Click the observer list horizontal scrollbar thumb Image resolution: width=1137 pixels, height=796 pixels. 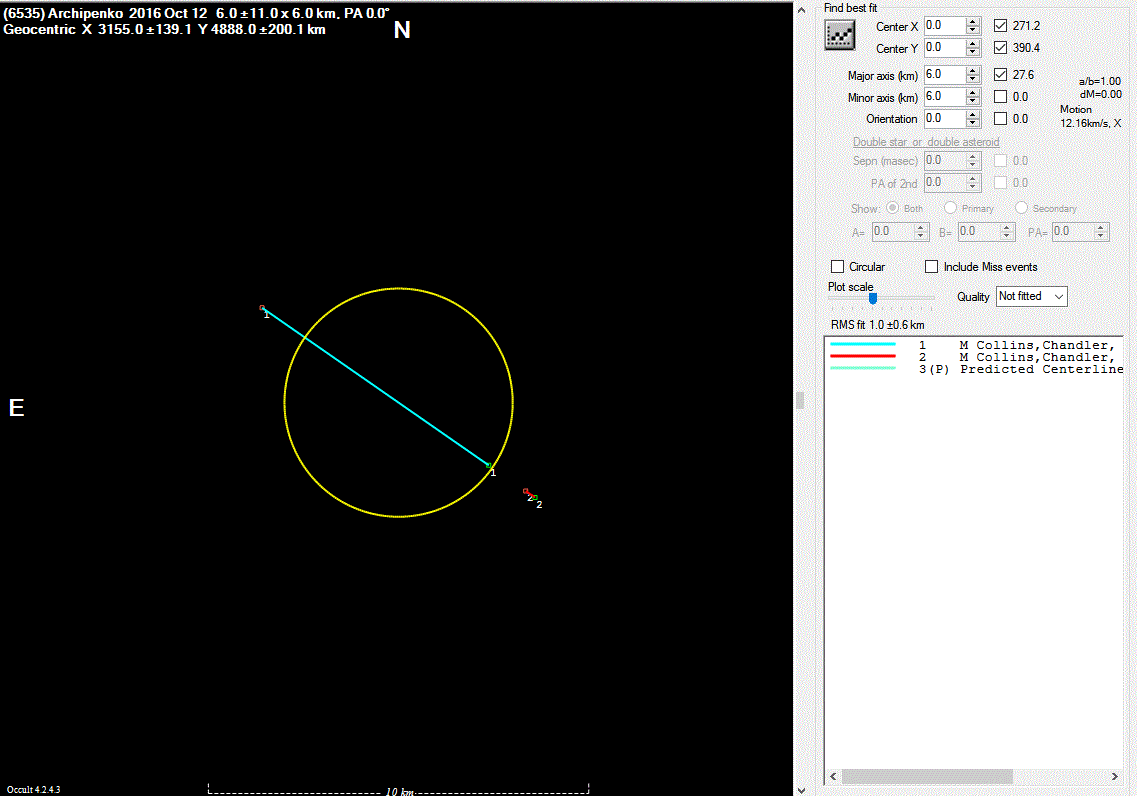pyautogui.click(x=927, y=776)
